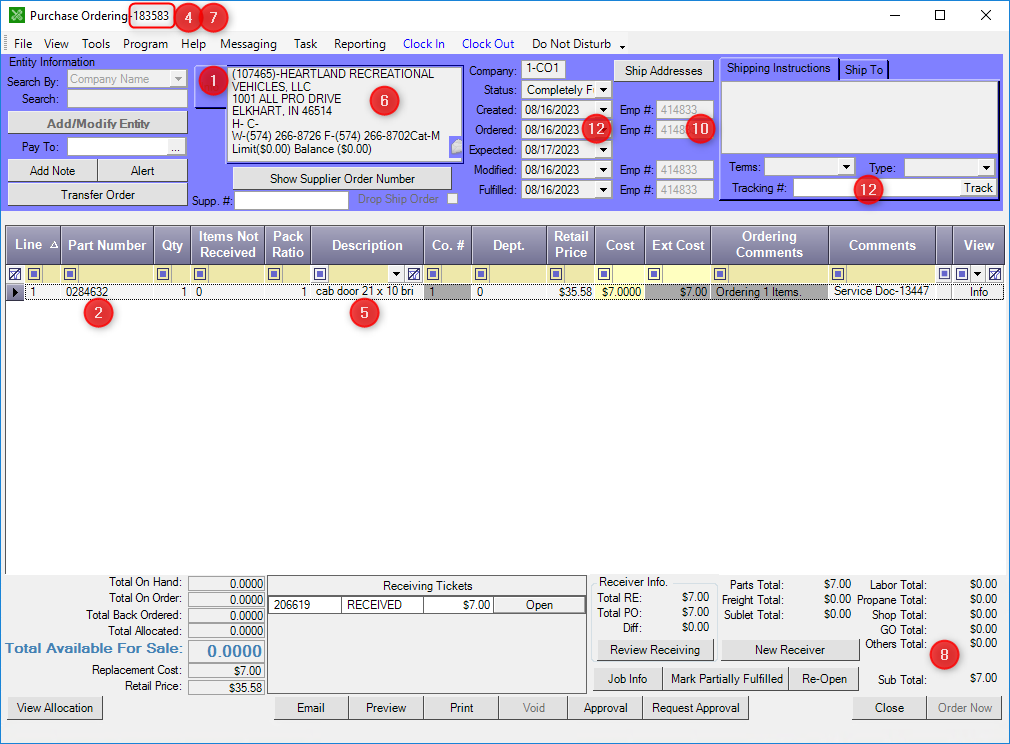Open the Items Not Received filter icon
This screenshot has width=1010, height=744.
click(200, 274)
